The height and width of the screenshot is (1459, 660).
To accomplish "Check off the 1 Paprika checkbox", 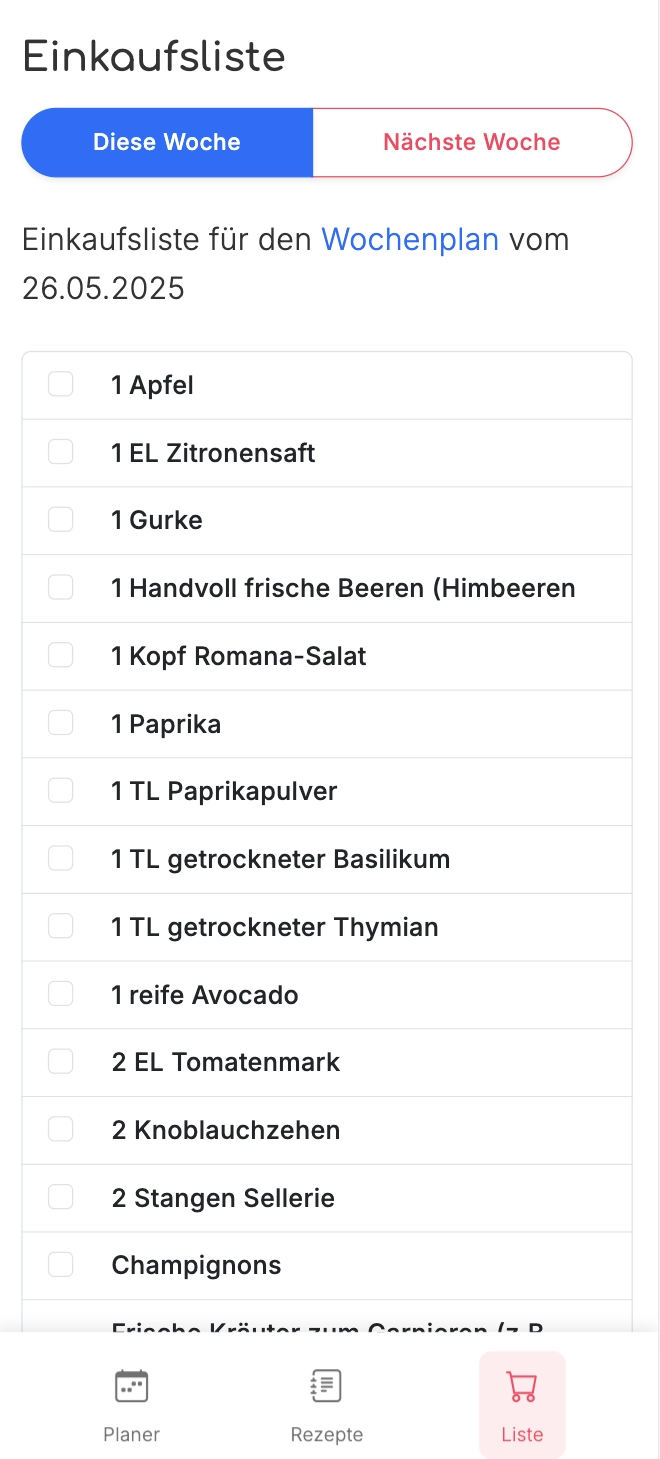I will pos(61,723).
